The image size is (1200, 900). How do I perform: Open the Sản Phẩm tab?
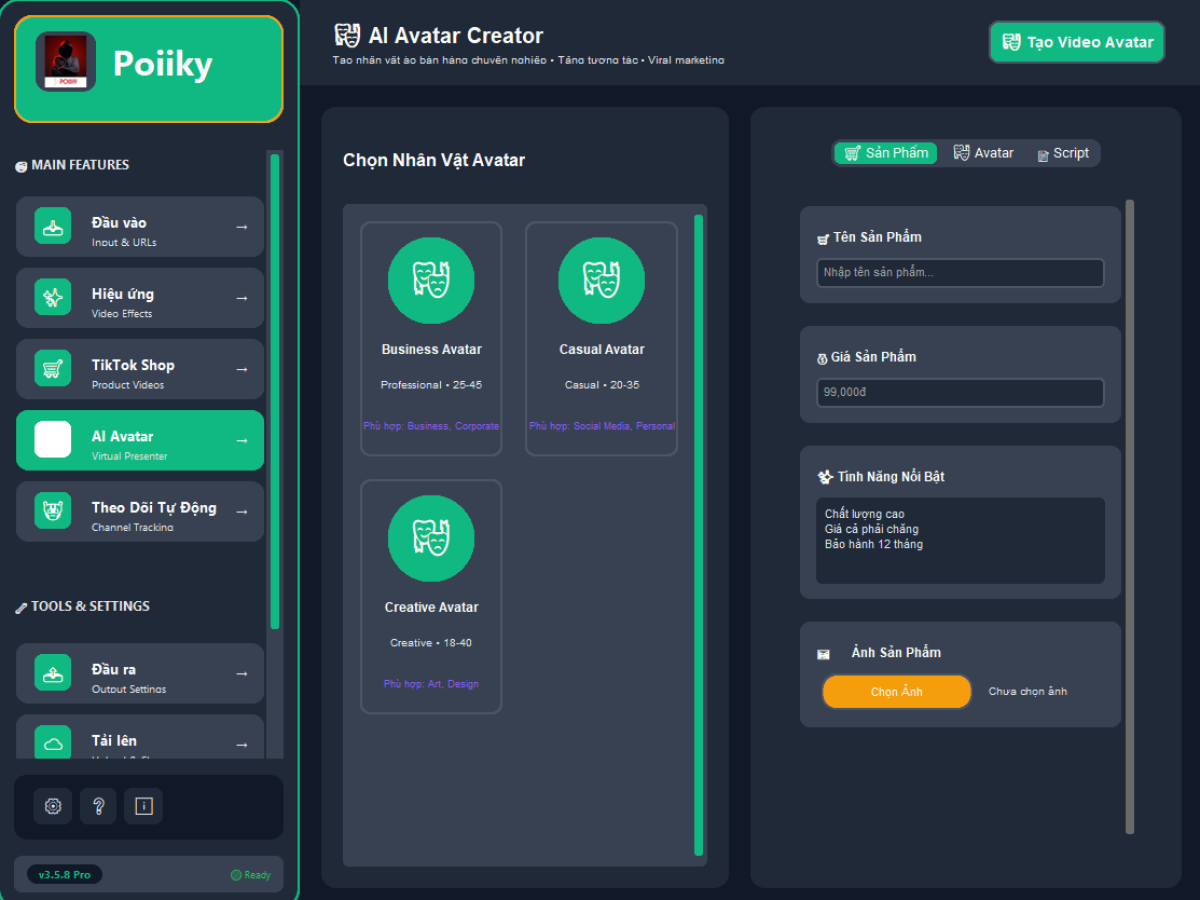coord(886,153)
